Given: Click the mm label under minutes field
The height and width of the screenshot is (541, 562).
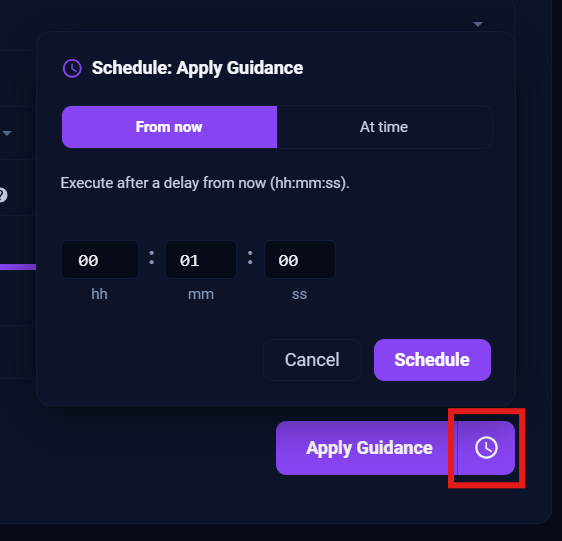Looking at the screenshot, I should click(x=201, y=294).
